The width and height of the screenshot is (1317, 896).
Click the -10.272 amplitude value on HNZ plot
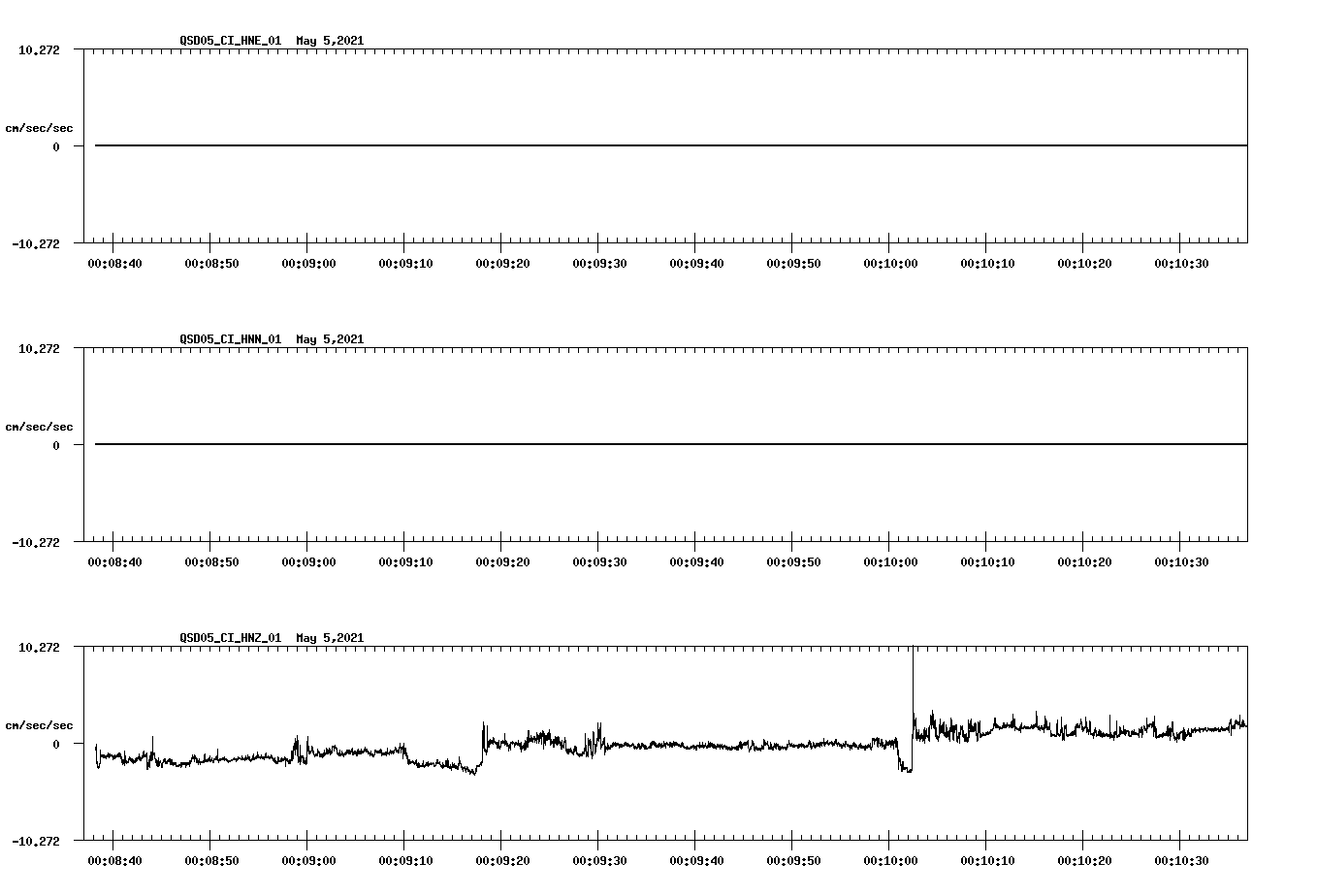point(37,843)
